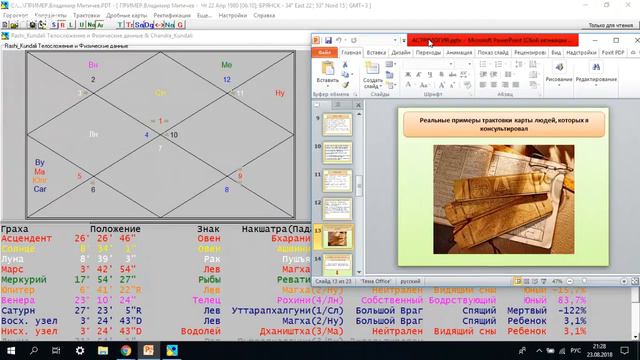
Task: Open the Drawing (Рисование) dropdown
Action: pos(559,73)
